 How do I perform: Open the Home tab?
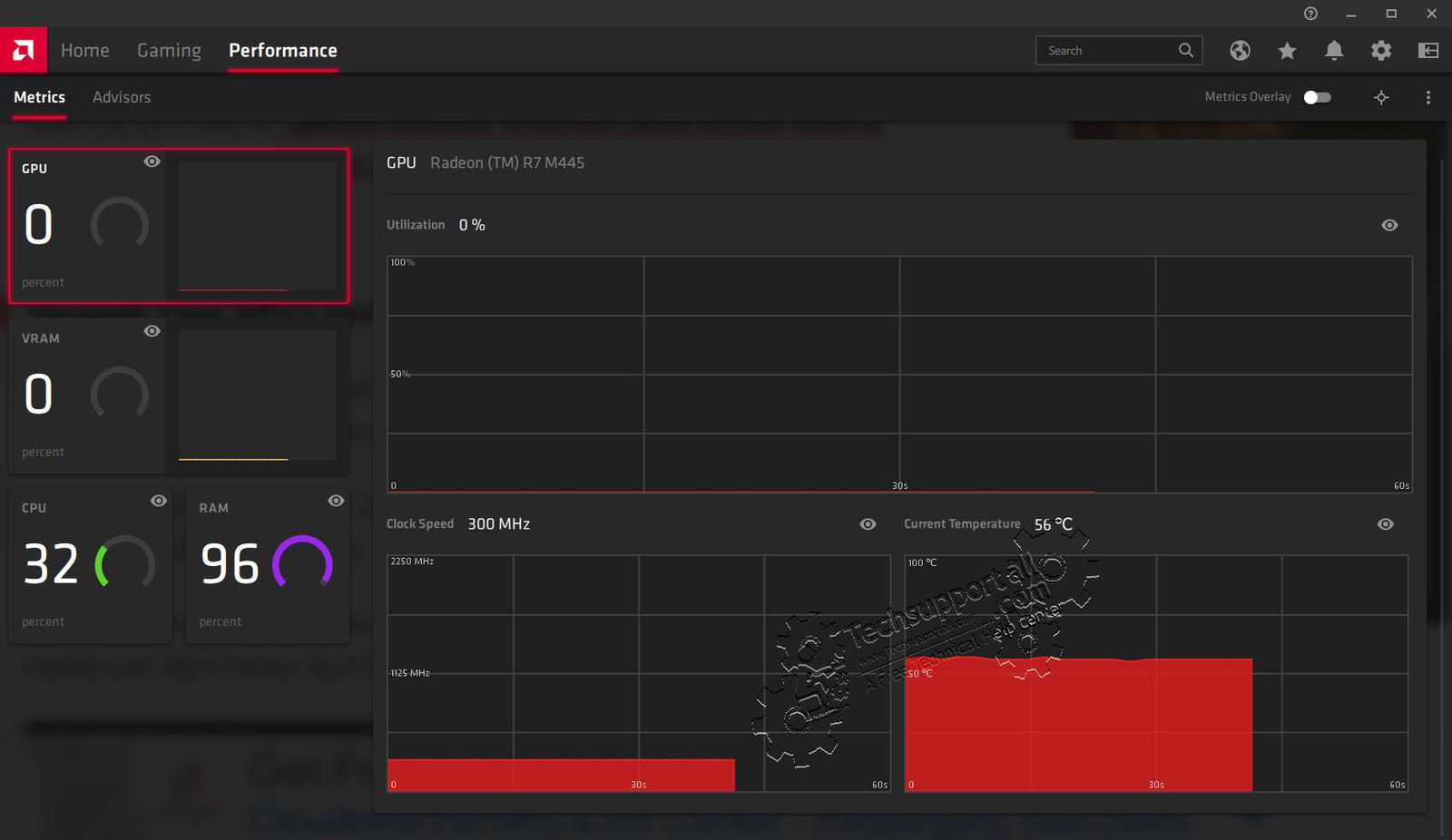[x=85, y=51]
